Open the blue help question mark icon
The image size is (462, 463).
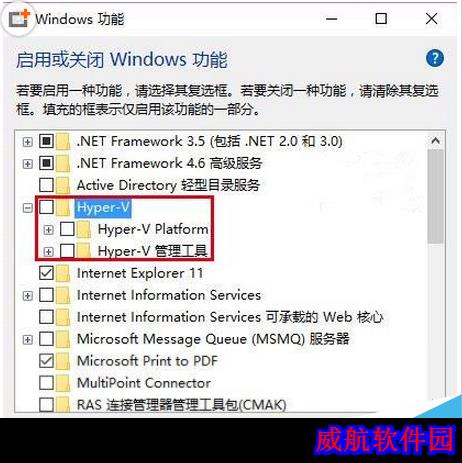(435, 59)
